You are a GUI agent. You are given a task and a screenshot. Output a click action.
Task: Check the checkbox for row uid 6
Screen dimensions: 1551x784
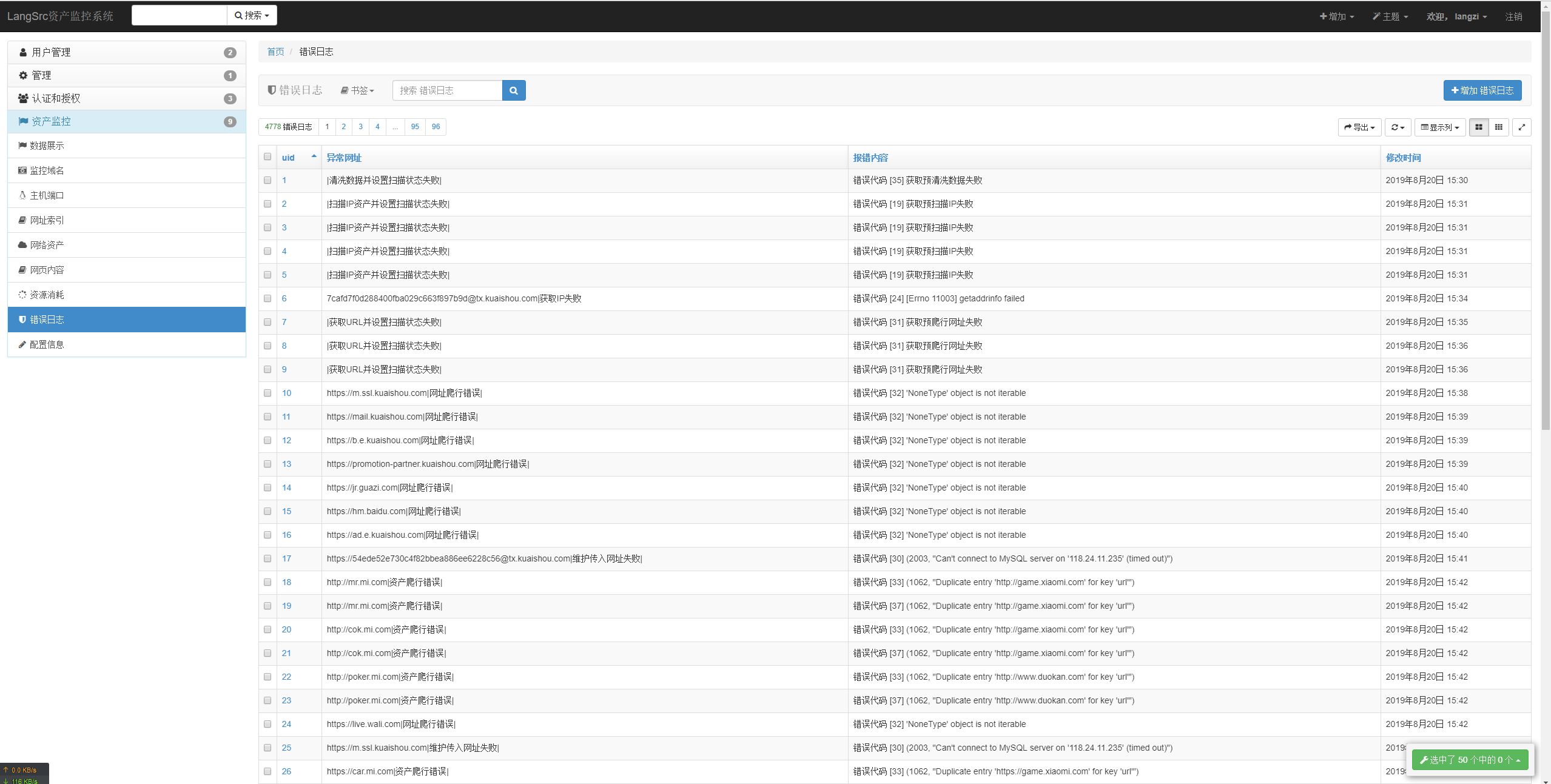pyautogui.click(x=267, y=298)
